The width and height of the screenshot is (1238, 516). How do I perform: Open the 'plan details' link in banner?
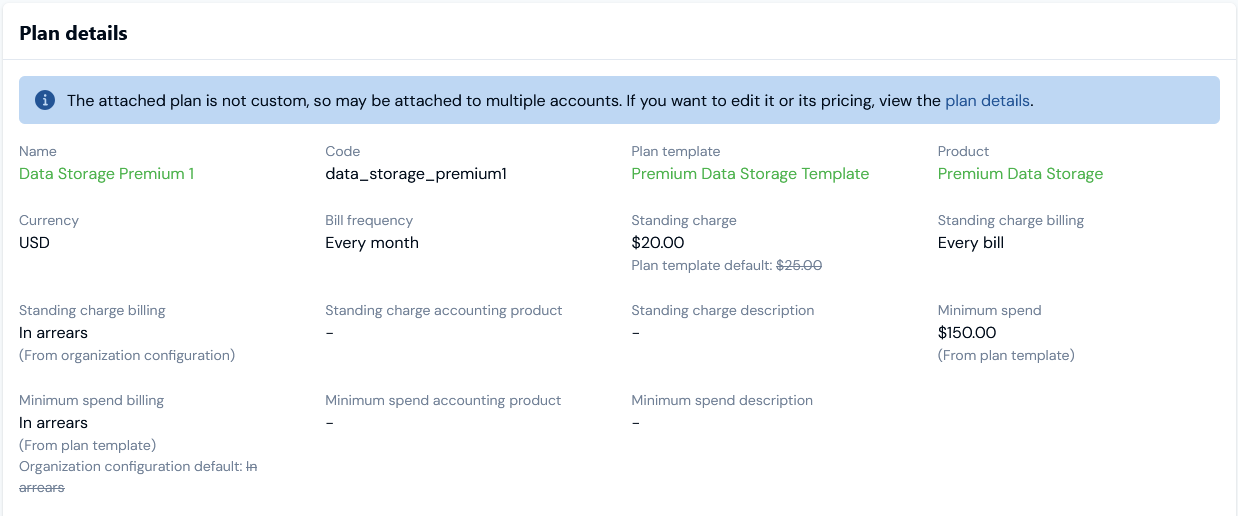[x=987, y=100]
